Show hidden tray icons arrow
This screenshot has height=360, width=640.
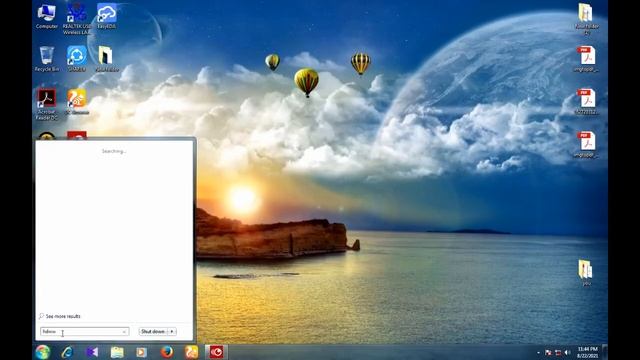point(538,352)
